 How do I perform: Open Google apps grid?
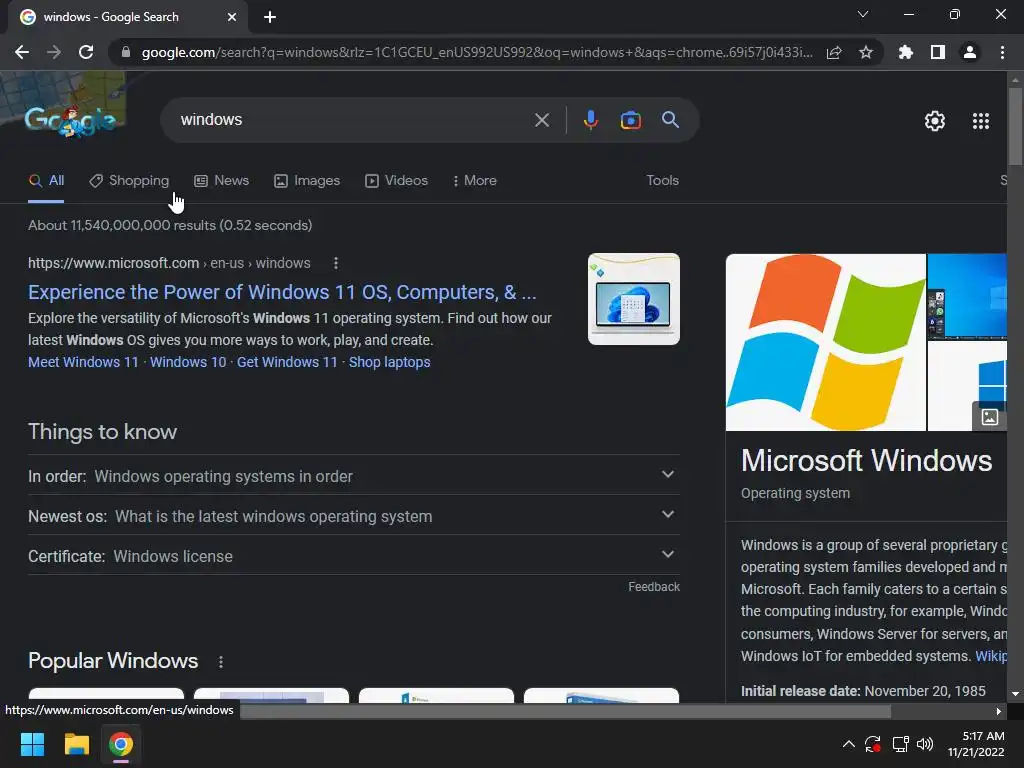(981, 121)
